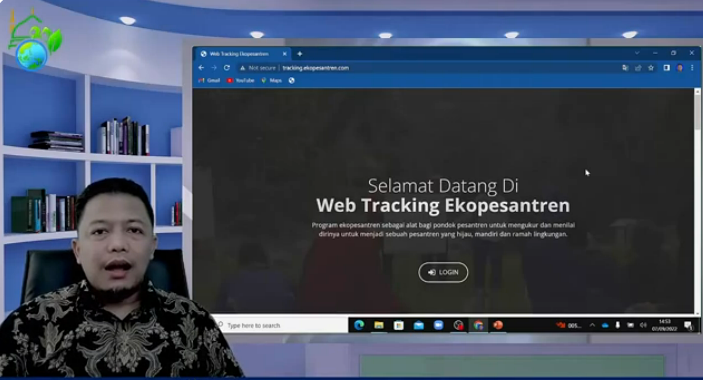Expand the tab search chevron
The height and width of the screenshot is (380, 703).
[637, 53]
